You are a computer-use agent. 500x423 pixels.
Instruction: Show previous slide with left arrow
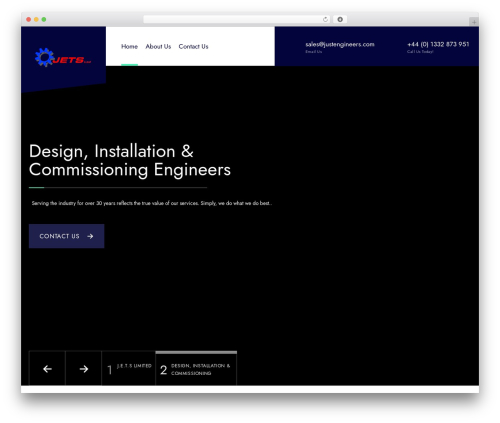click(x=47, y=369)
